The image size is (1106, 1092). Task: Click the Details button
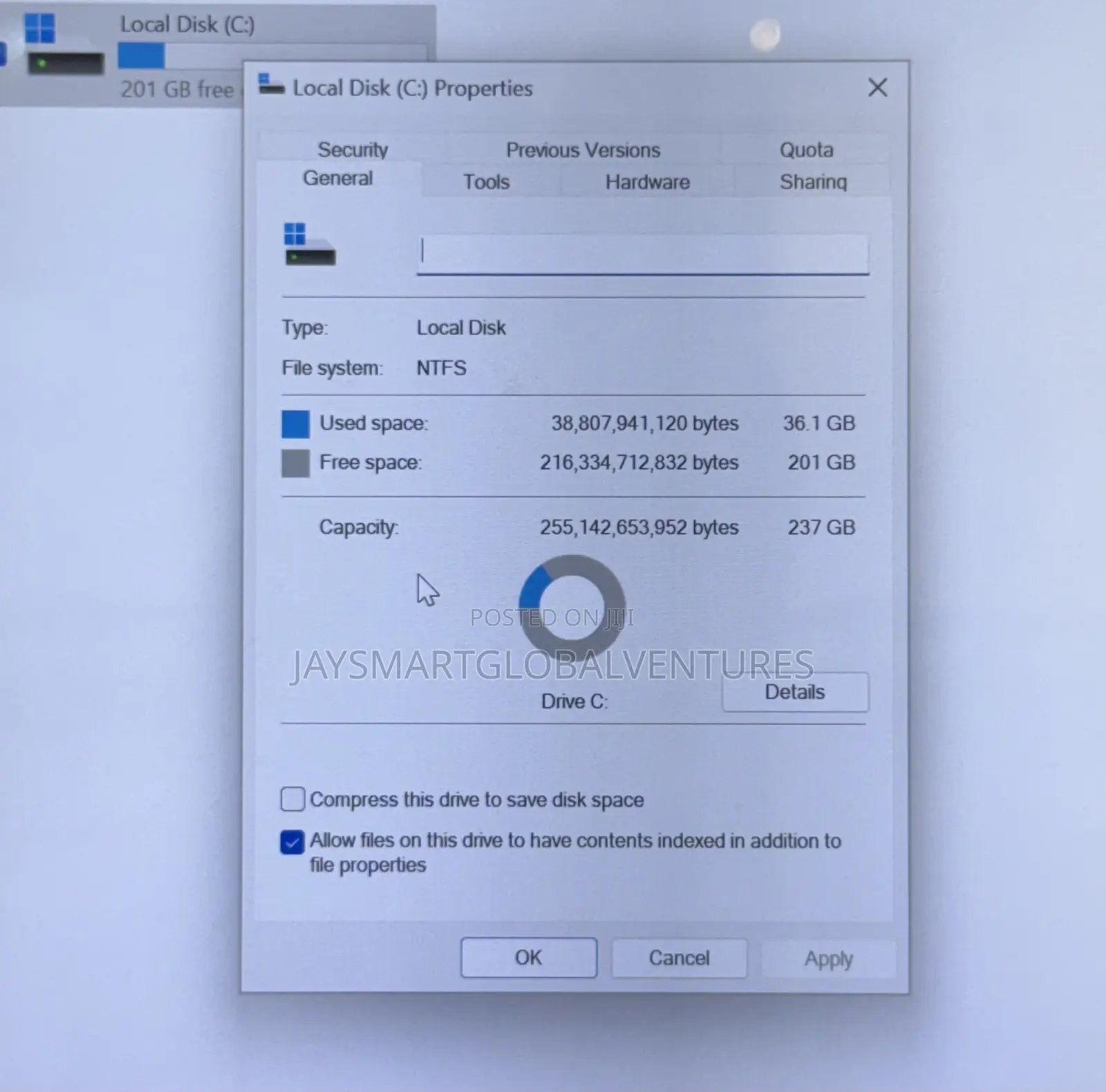point(795,692)
